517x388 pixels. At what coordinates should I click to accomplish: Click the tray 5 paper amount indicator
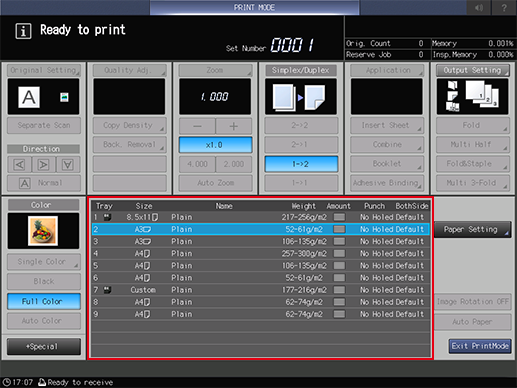click(339, 266)
